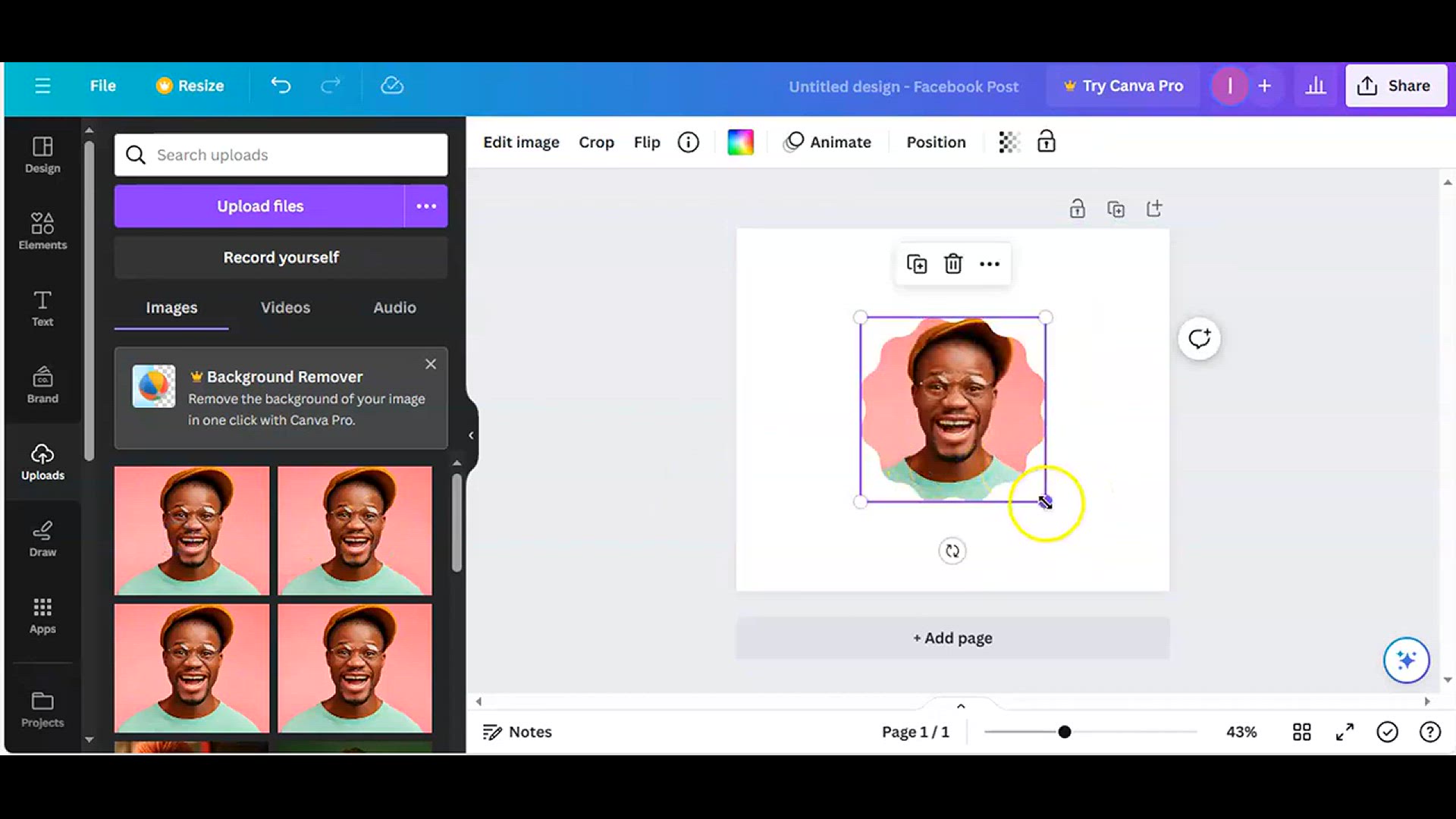This screenshot has height=819, width=1456.
Task: Close the Background Remover banner
Action: pyautogui.click(x=431, y=364)
